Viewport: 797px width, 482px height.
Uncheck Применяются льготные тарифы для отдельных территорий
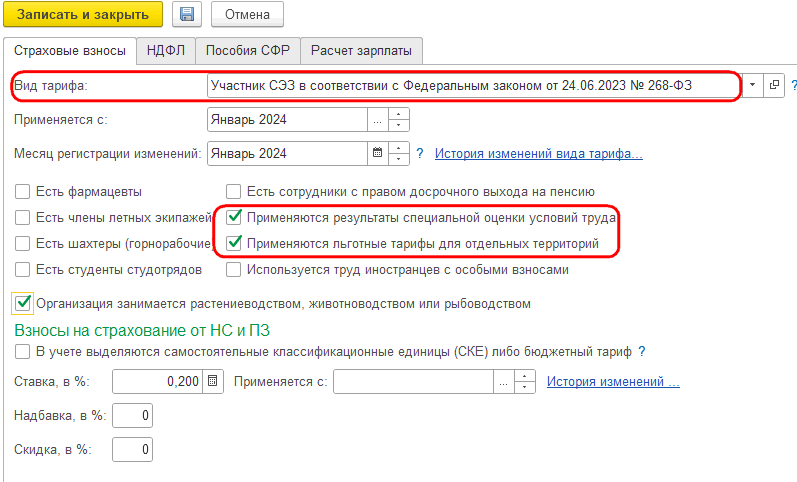pyautogui.click(x=233, y=244)
